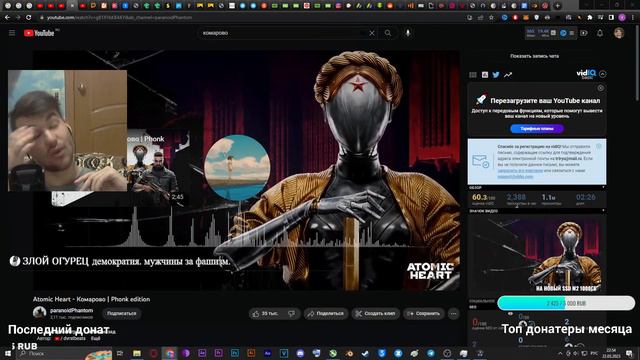Open the paranoidPhantom channel name
Viewport: 640px width, 360px height.
(71, 311)
